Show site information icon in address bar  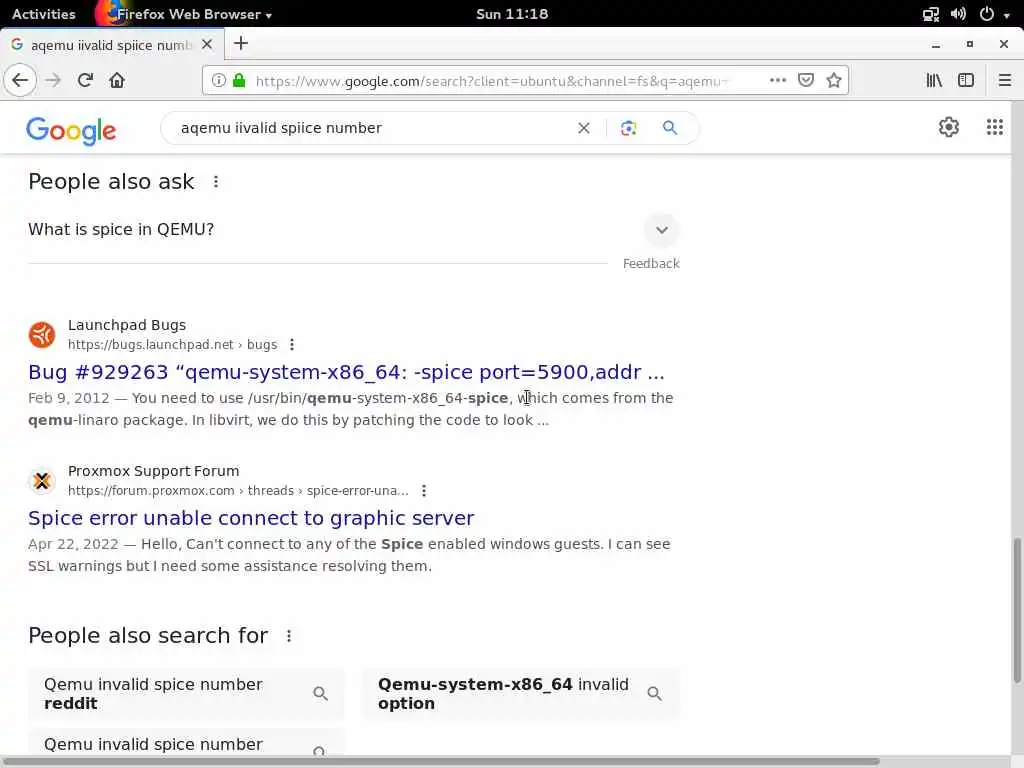[x=219, y=80]
